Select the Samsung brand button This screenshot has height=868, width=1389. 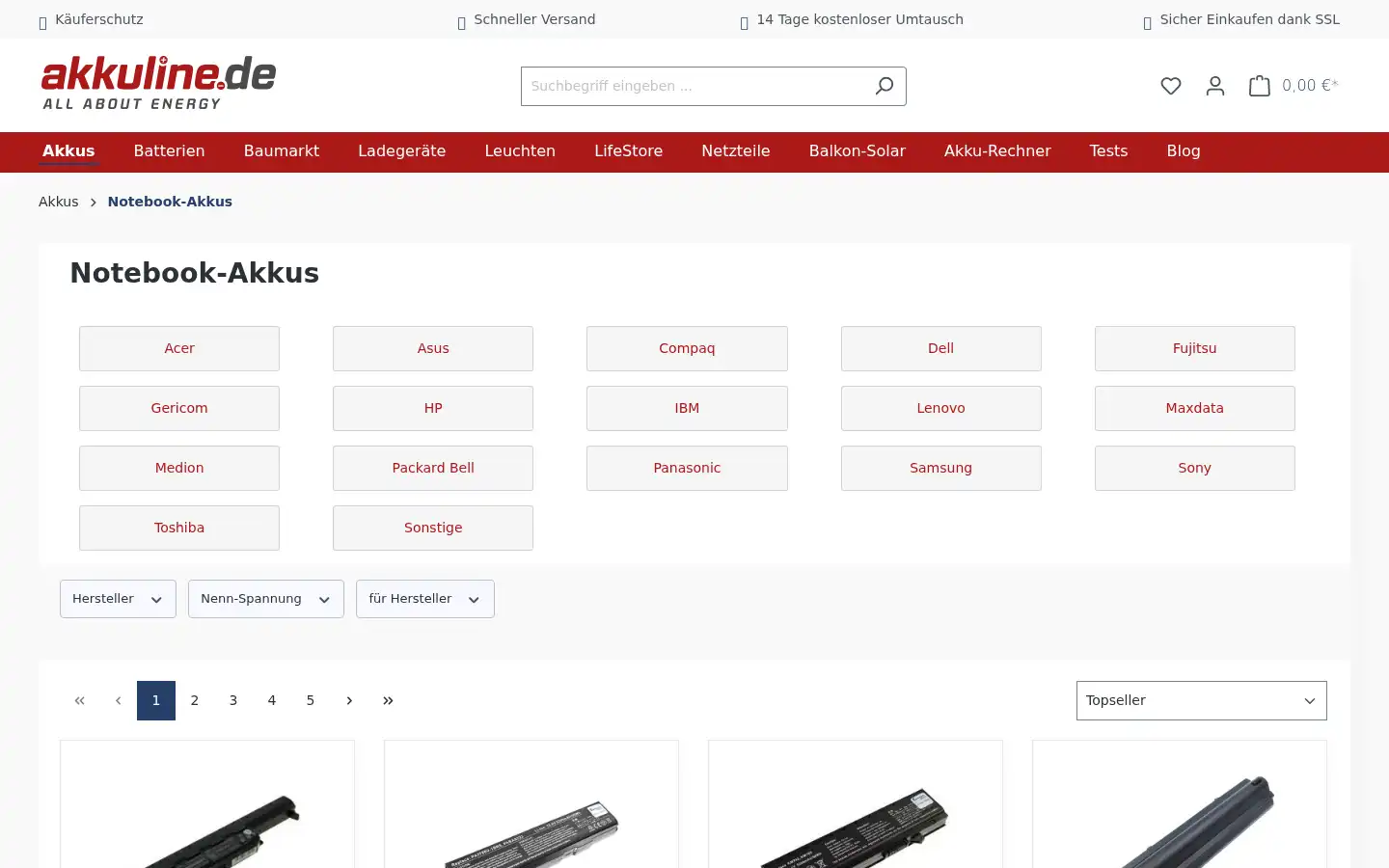[x=941, y=468]
